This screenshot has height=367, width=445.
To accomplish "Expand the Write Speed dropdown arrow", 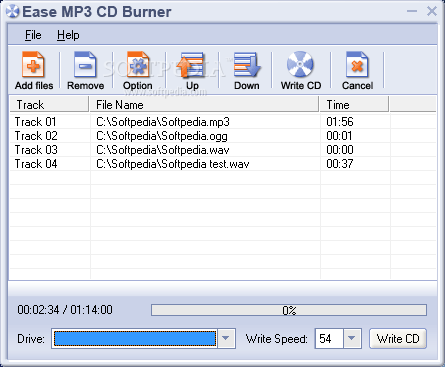I will [351, 338].
